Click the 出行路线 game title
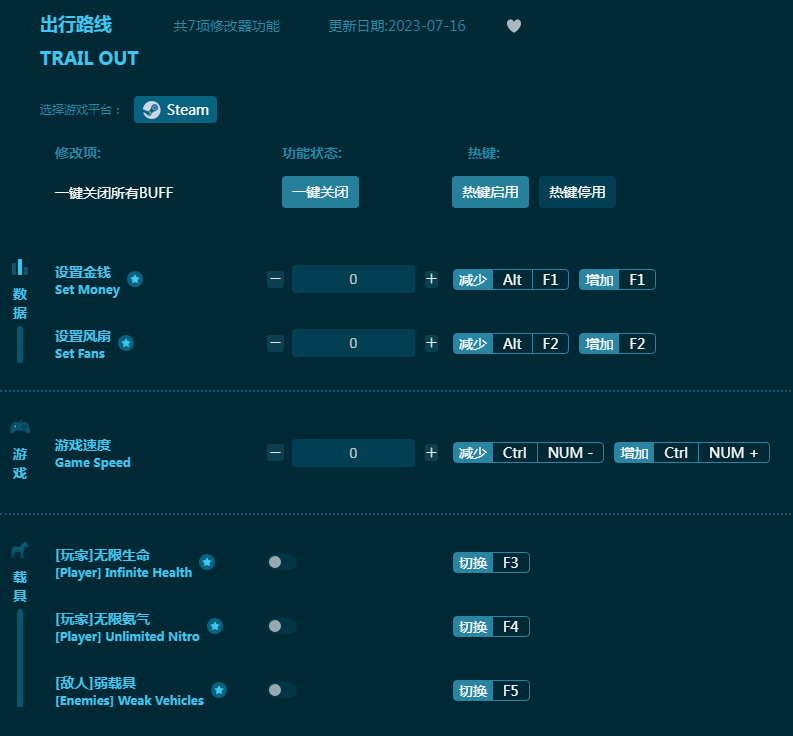Image resolution: width=793 pixels, height=736 pixels. (76, 25)
